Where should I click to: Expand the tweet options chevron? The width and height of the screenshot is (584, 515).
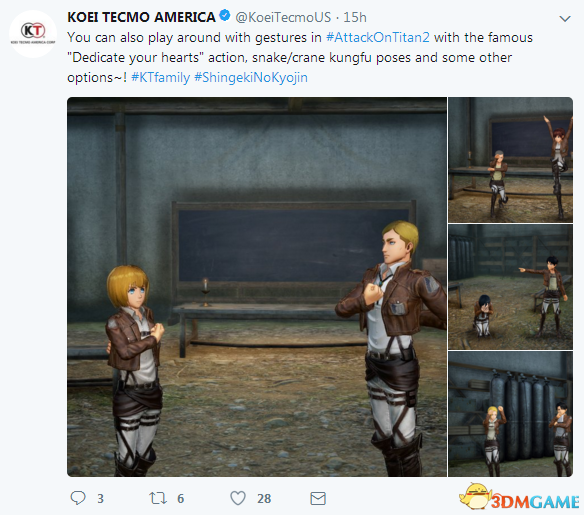pyautogui.click(x=565, y=19)
